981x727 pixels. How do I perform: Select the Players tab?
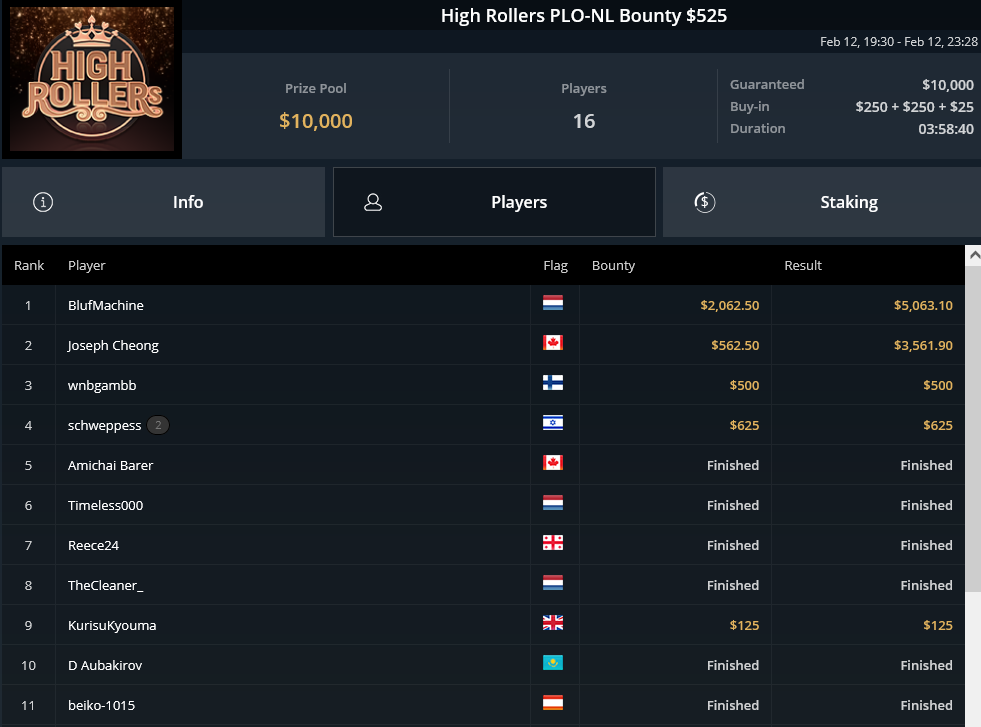[x=494, y=202]
